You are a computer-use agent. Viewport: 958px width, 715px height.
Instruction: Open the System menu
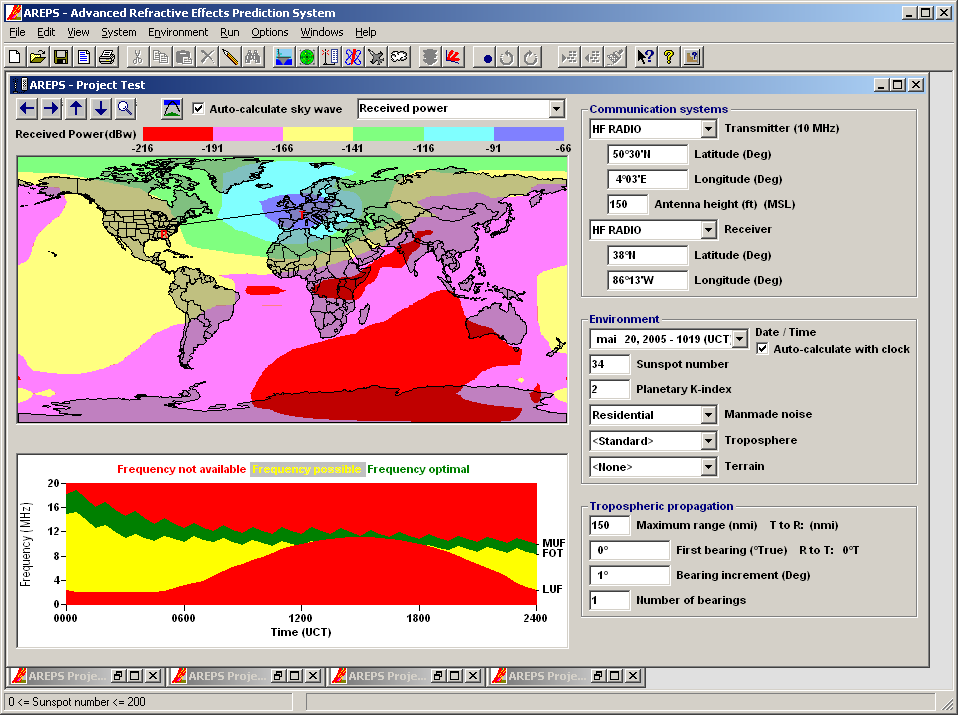click(119, 32)
